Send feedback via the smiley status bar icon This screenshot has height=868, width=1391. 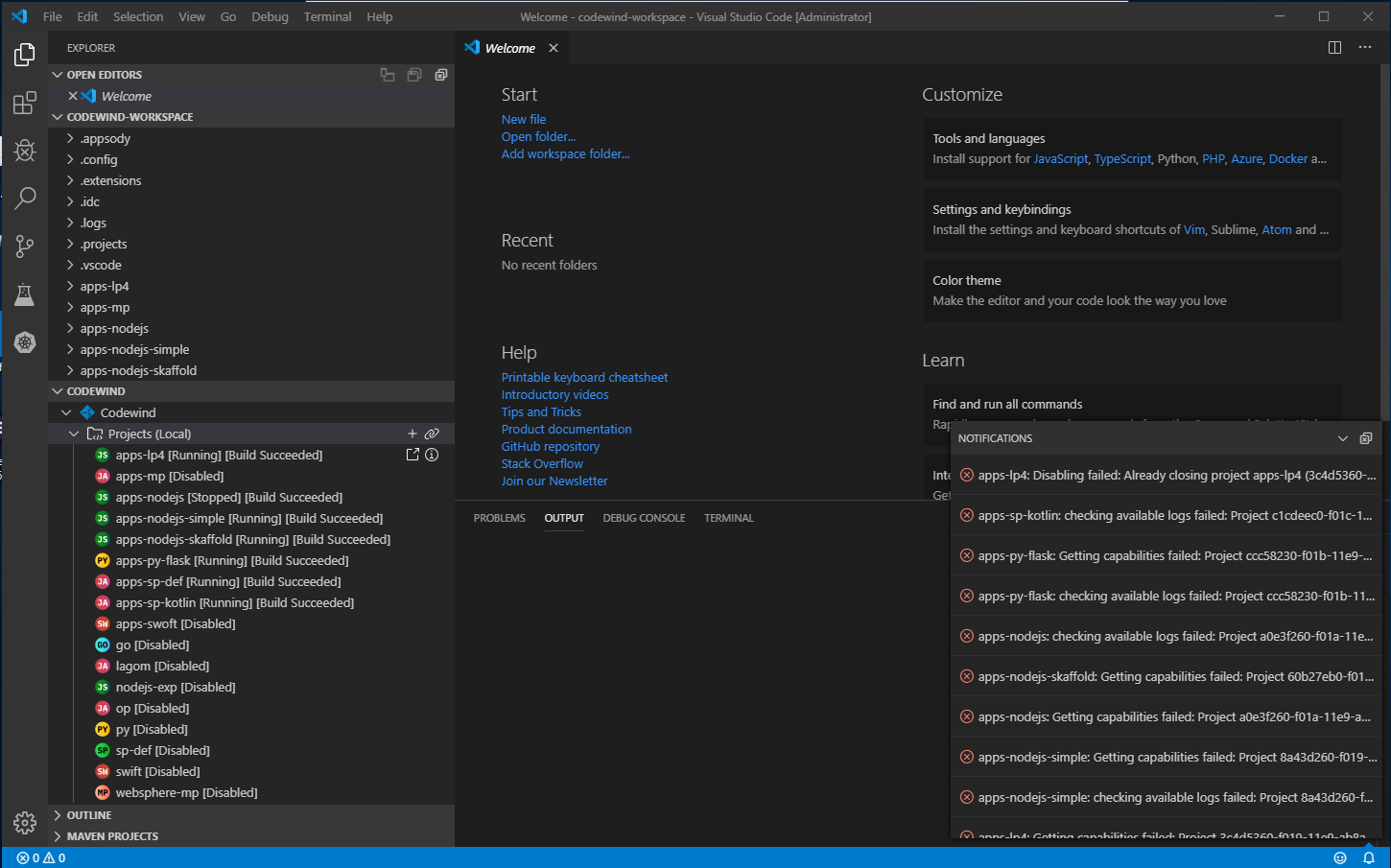(1340, 857)
